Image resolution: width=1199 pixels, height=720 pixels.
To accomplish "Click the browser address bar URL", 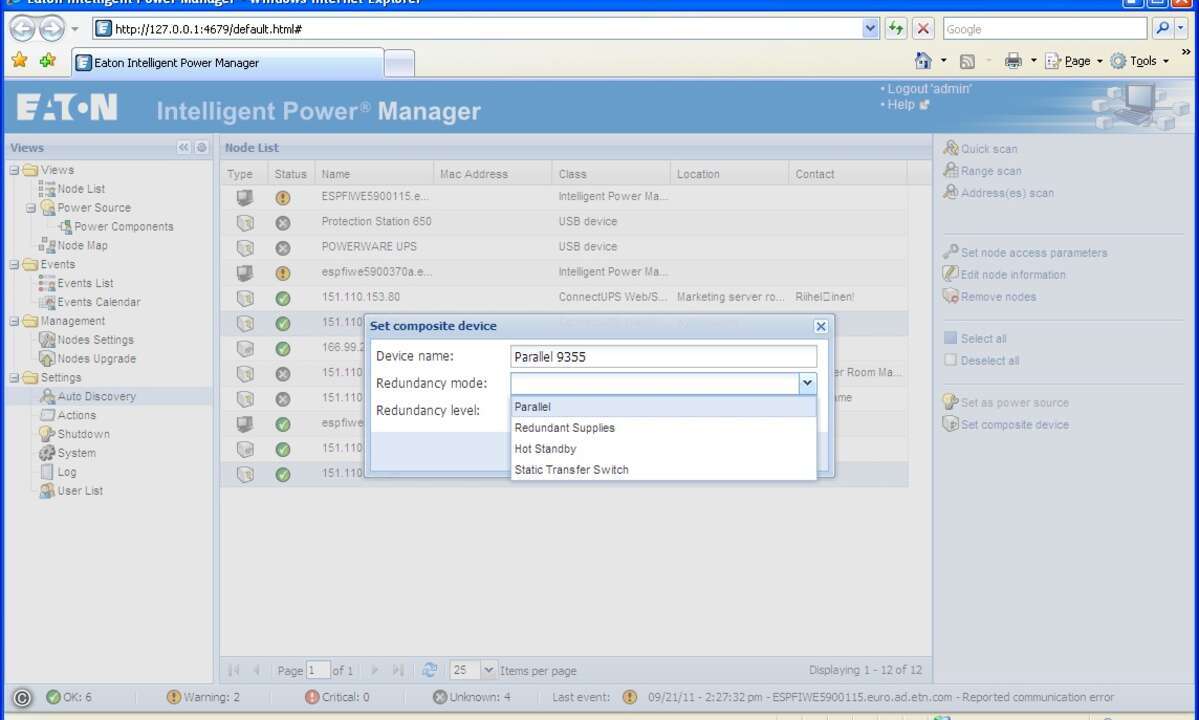I will coord(208,29).
